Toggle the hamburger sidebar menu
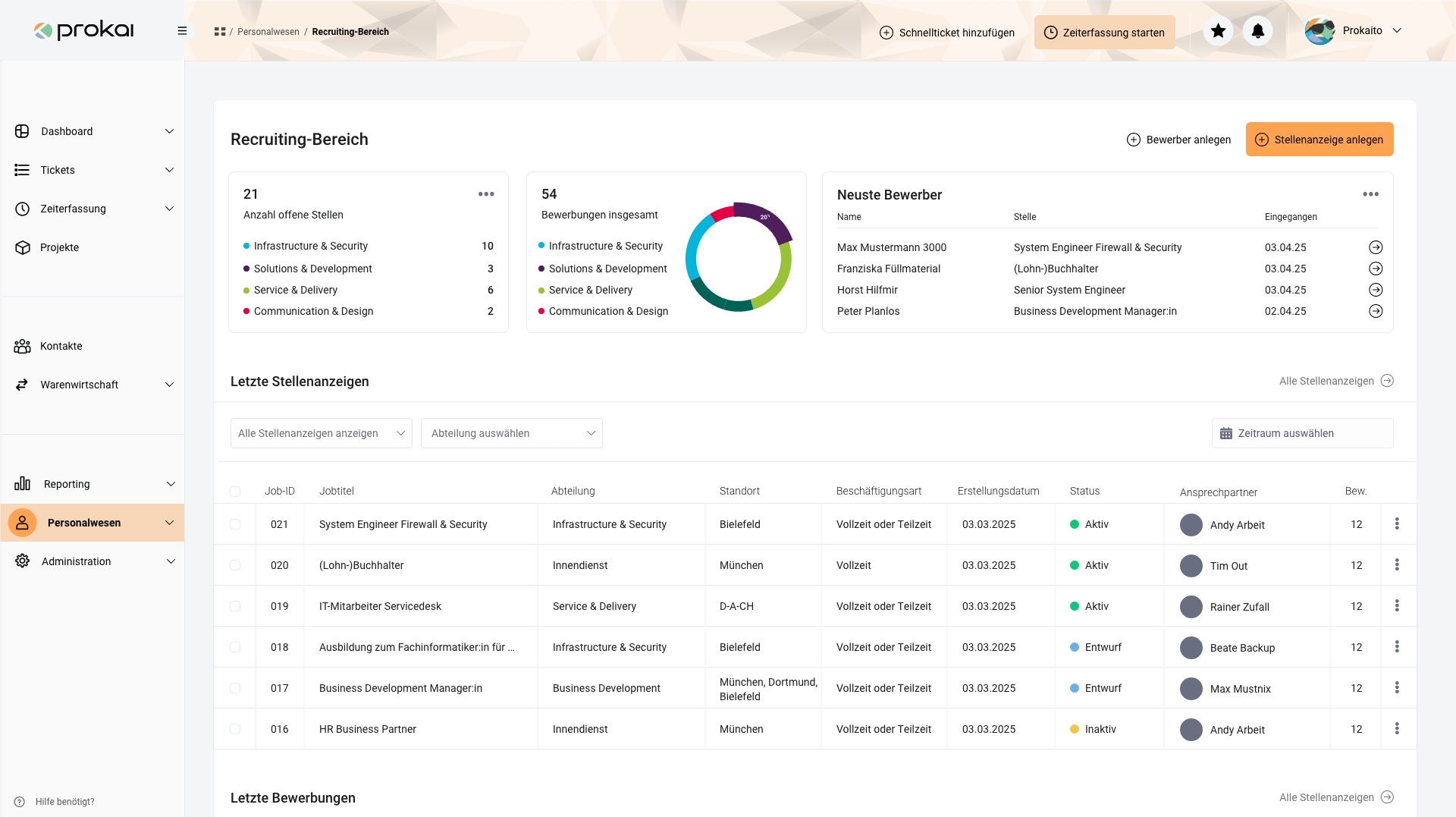1456x817 pixels. tap(182, 31)
